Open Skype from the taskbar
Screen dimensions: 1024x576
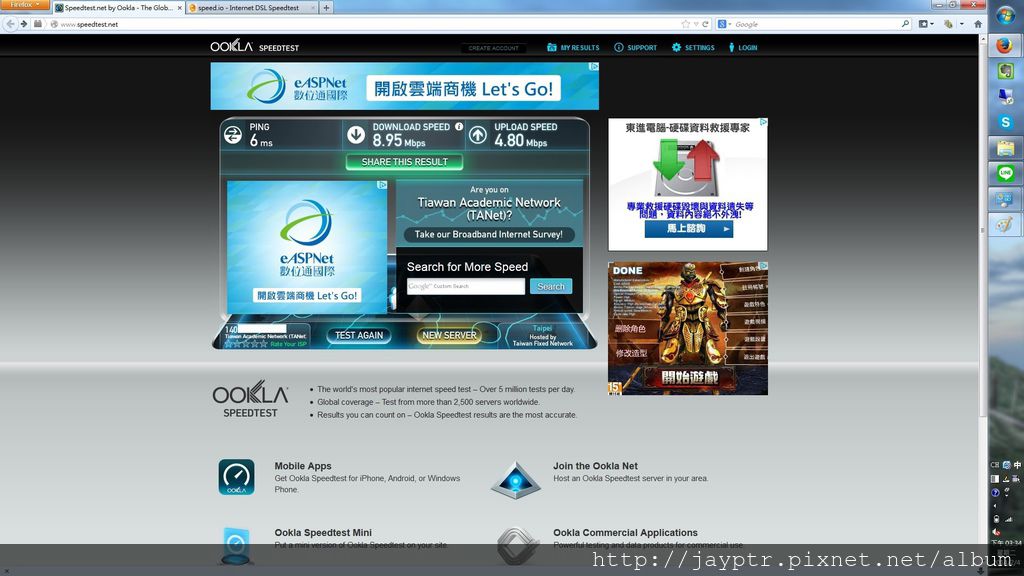1005,122
